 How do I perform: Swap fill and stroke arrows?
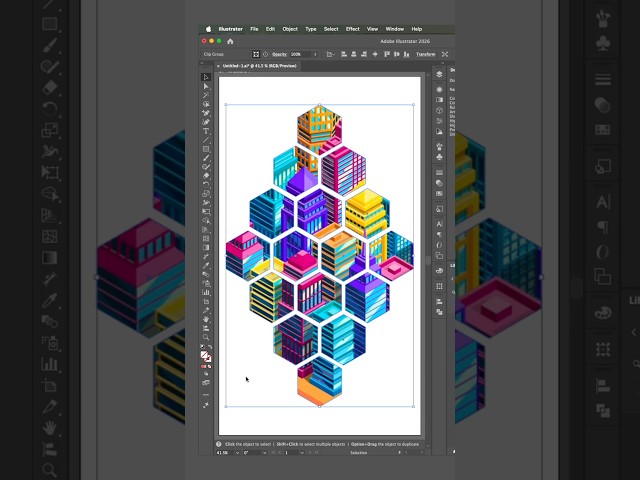(x=210, y=347)
